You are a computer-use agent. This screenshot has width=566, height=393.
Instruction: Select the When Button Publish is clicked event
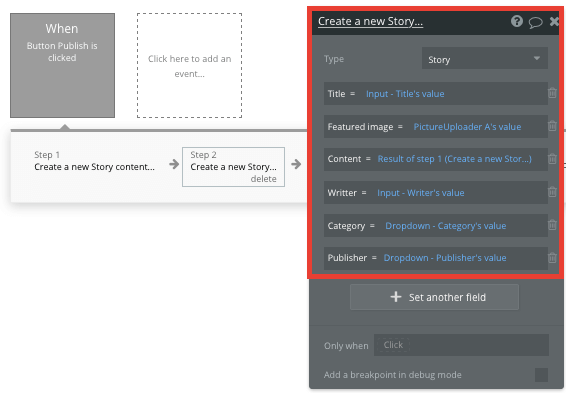click(62, 65)
